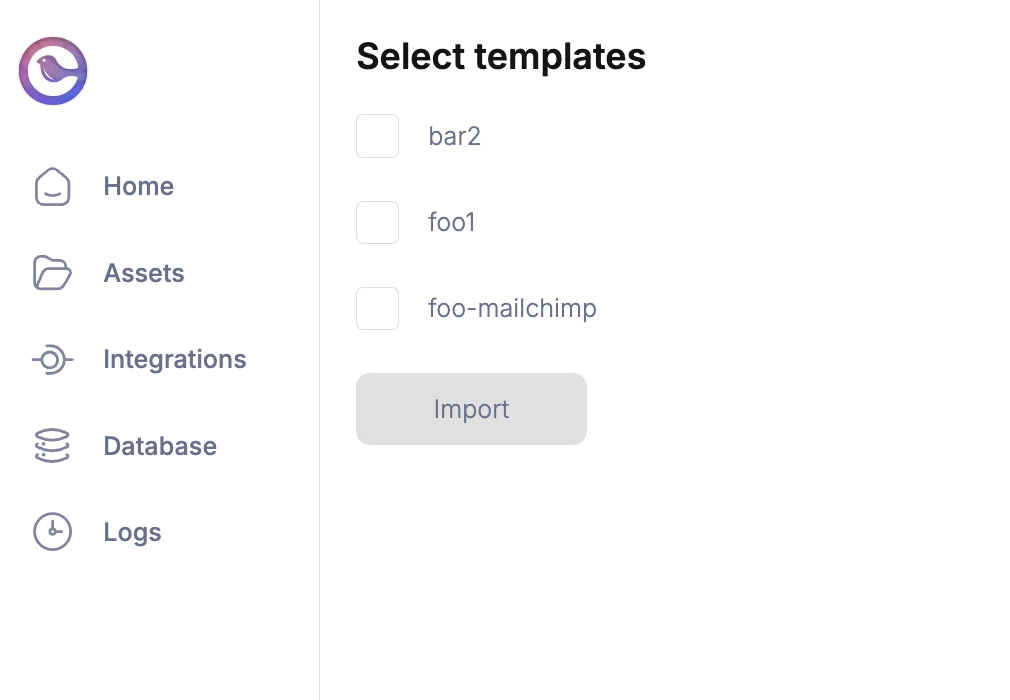Open the Database text label
The height and width of the screenshot is (700, 1010).
(160, 446)
